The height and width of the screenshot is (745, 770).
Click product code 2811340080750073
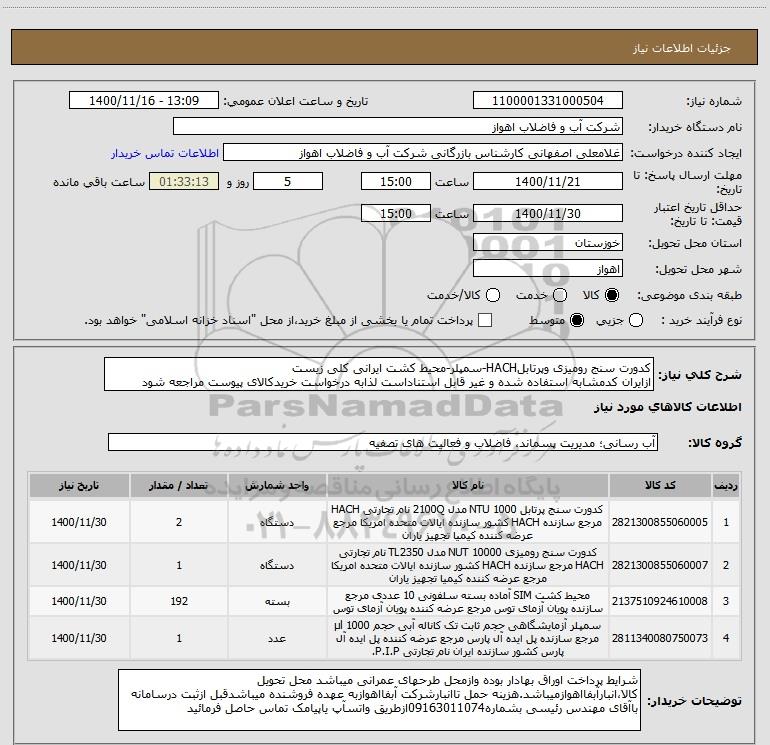(660, 638)
